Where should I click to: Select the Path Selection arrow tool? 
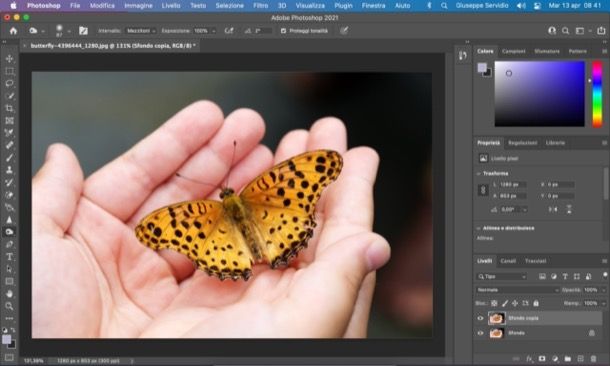click(x=9, y=269)
